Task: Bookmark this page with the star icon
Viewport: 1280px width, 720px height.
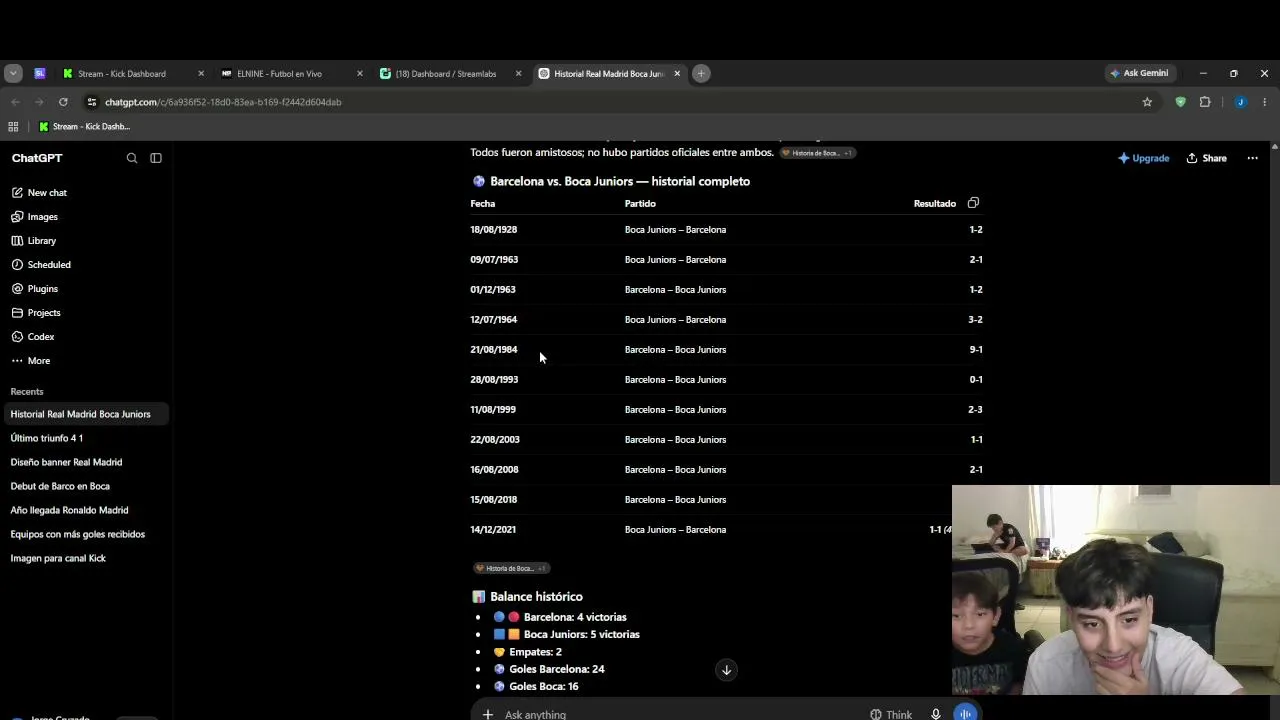Action: tap(1147, 102)
